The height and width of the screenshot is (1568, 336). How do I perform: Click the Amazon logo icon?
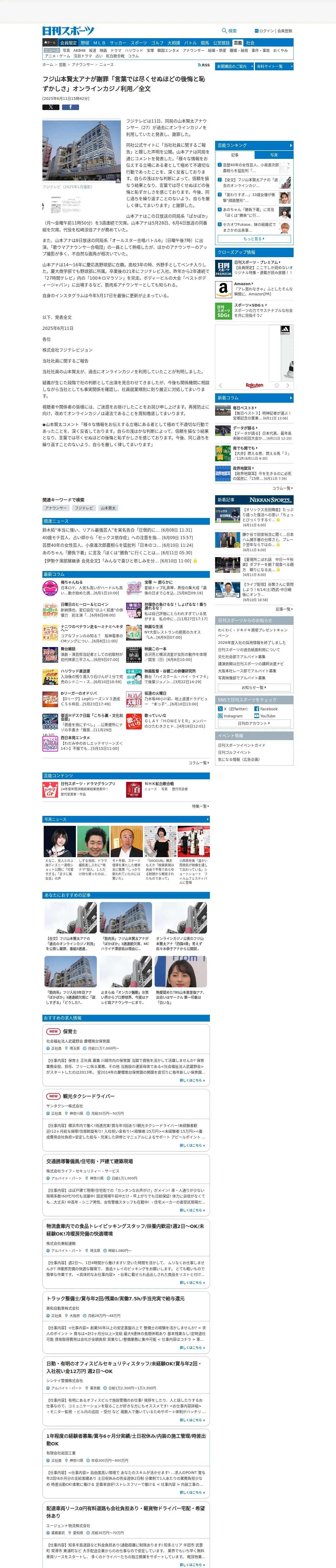(223, 290)
